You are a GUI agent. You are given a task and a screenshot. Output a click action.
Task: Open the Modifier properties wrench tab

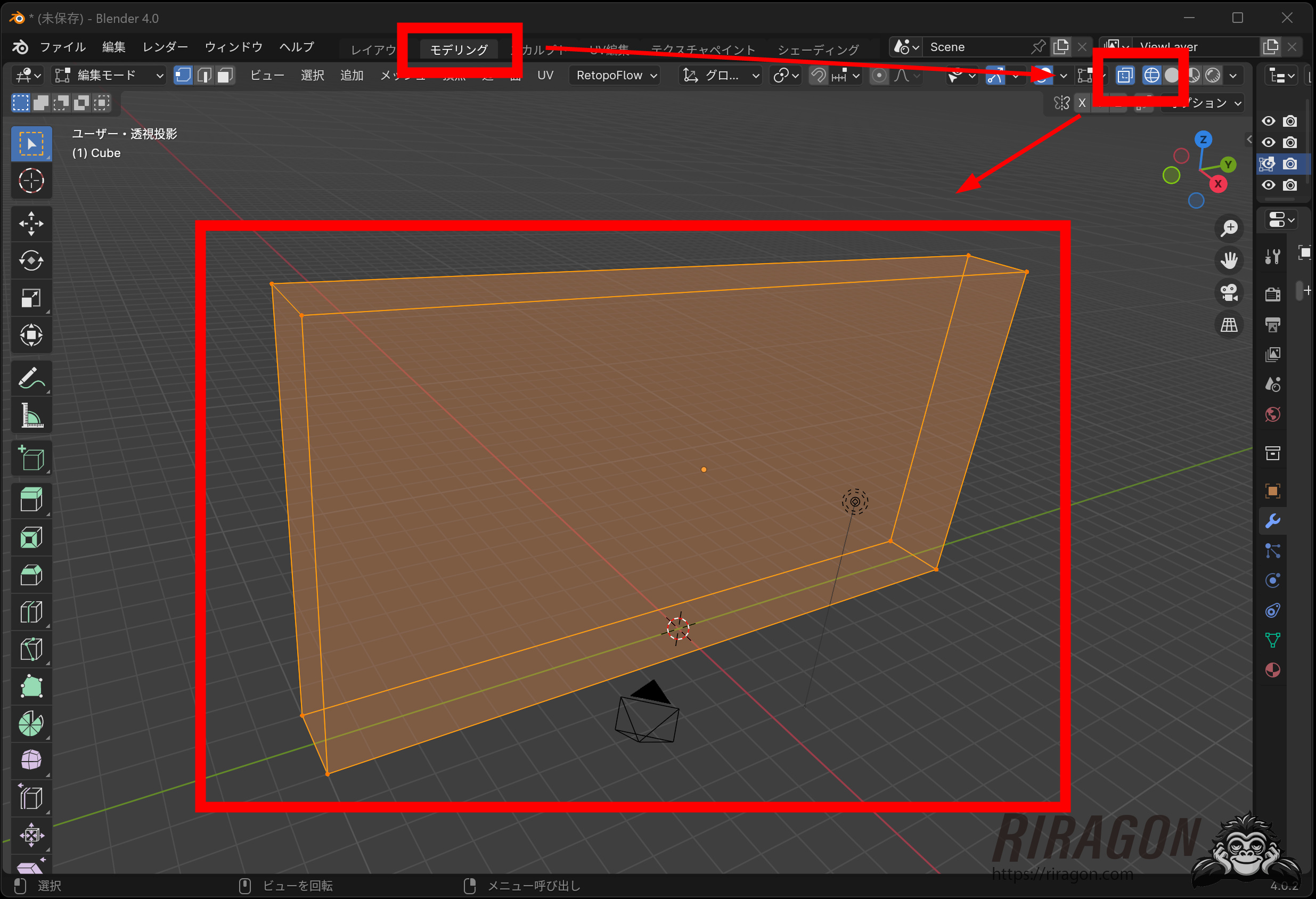pos(1272,521)
